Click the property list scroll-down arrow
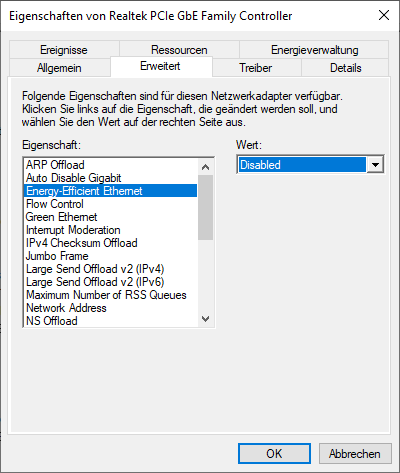The height and width of the screenshot is (473, 400). 206,319
